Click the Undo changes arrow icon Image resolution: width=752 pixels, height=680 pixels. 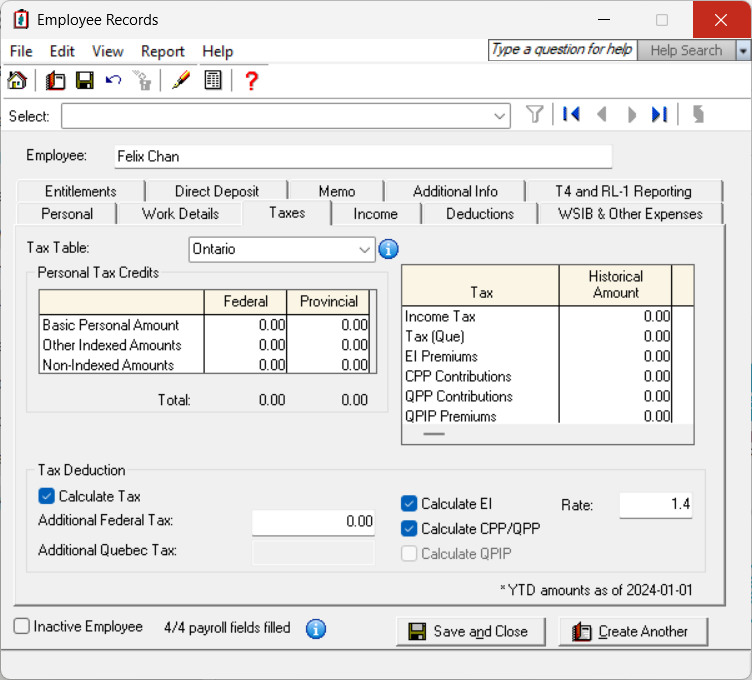pos(114,80)
